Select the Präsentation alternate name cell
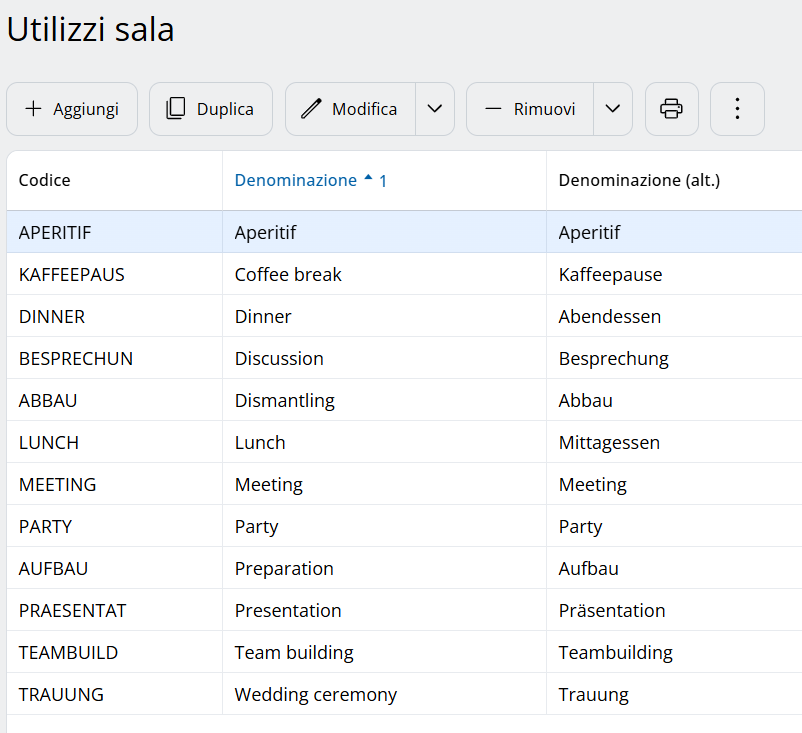The image size is (802, 733). point(611,610)
